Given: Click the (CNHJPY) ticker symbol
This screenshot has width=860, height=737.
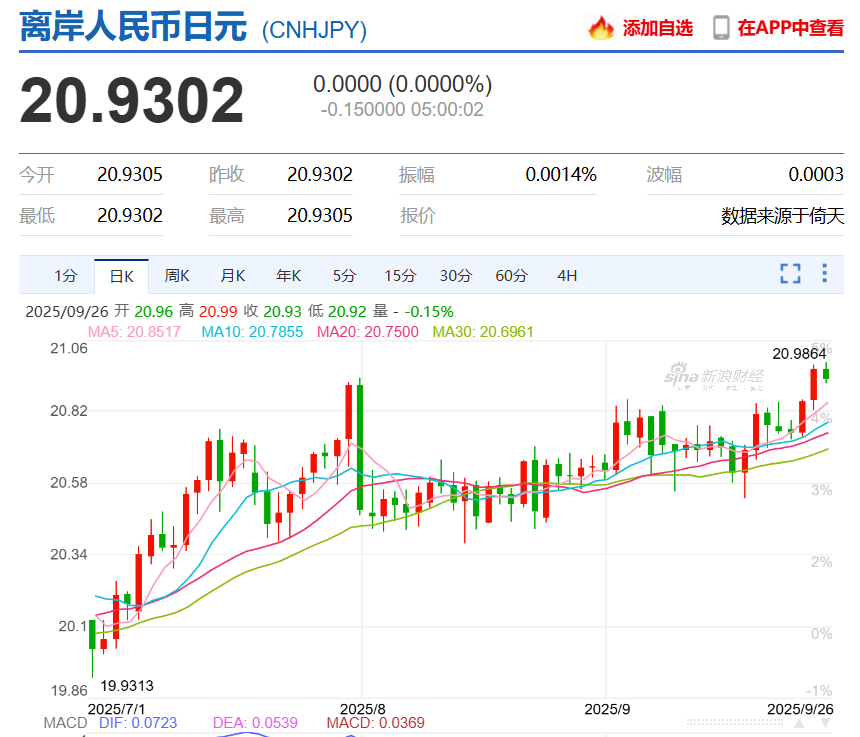Looking at the screenshot, I should (314, 30).
